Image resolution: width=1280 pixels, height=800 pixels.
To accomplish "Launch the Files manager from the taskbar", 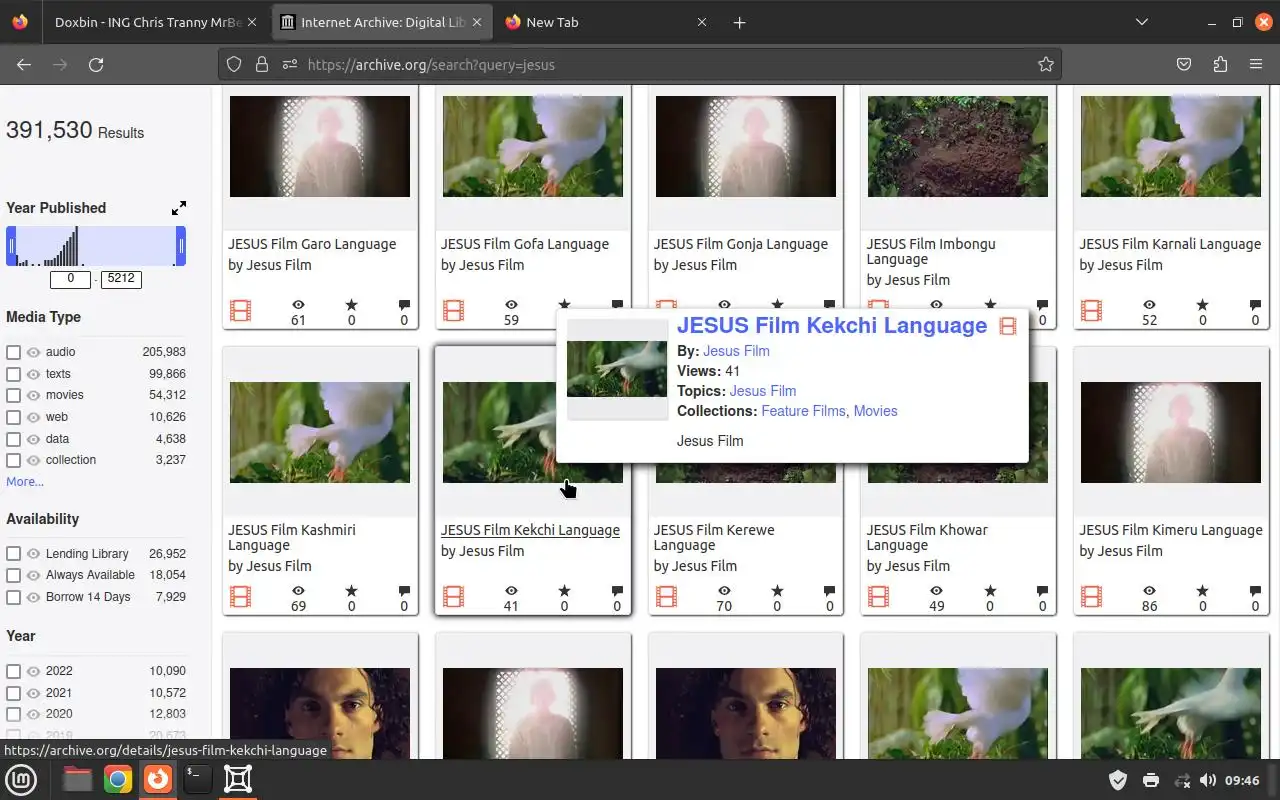I will tap(77, 779).
